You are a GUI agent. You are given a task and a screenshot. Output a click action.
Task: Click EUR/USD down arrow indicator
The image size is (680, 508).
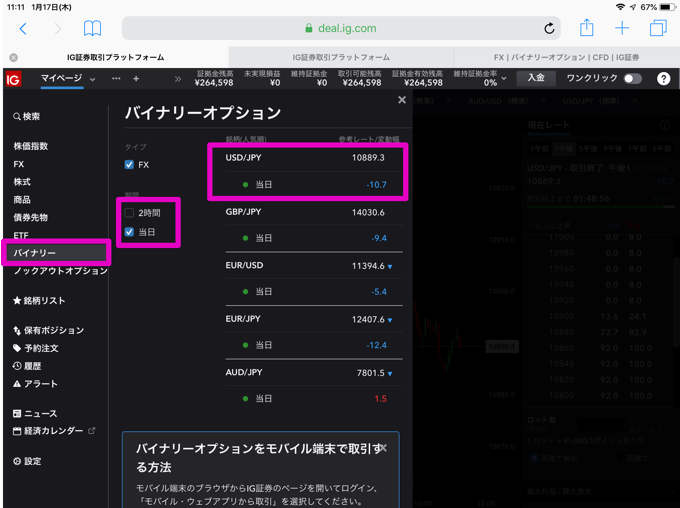pos(390,267)
